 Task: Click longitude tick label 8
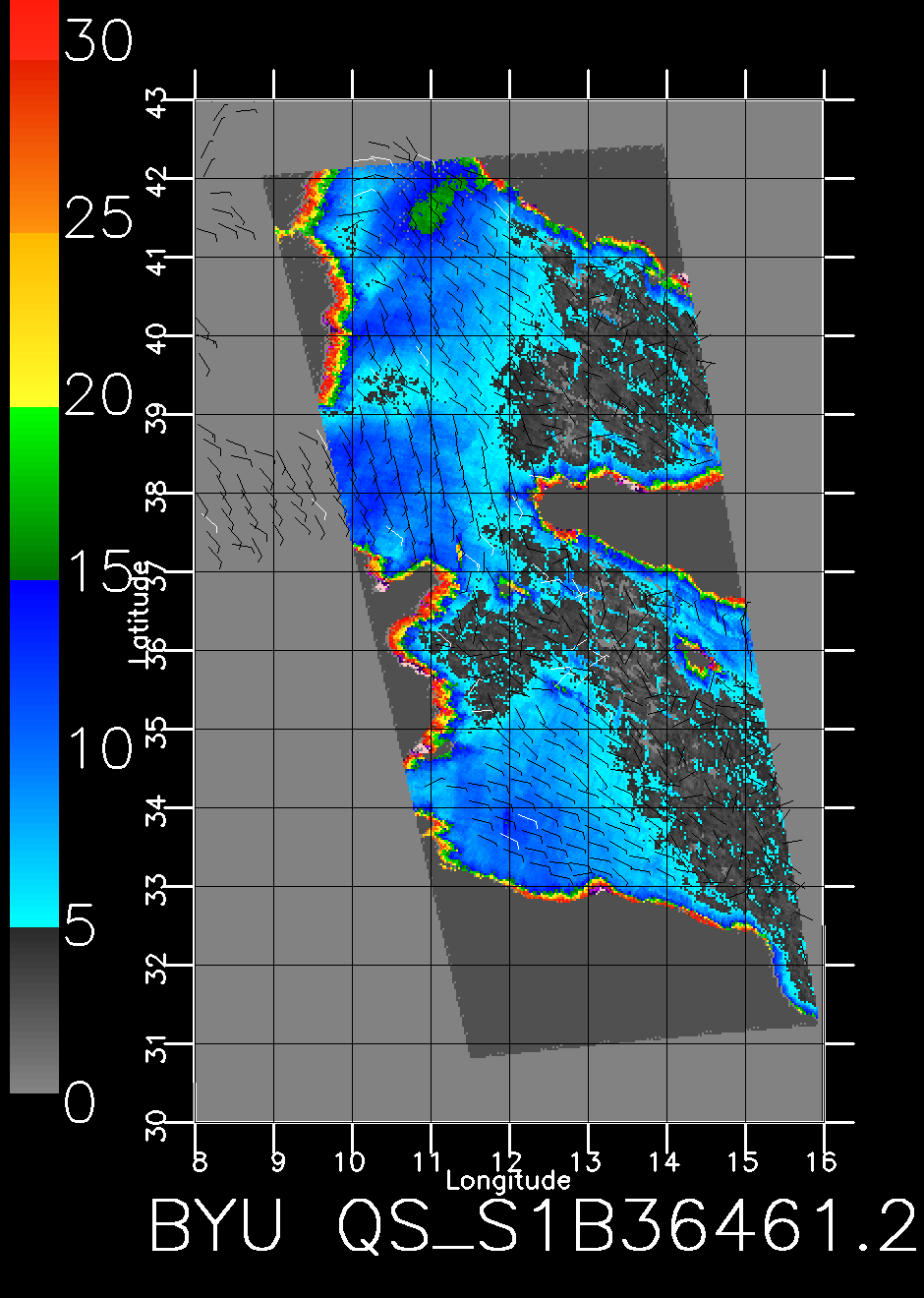point(200,1161)
